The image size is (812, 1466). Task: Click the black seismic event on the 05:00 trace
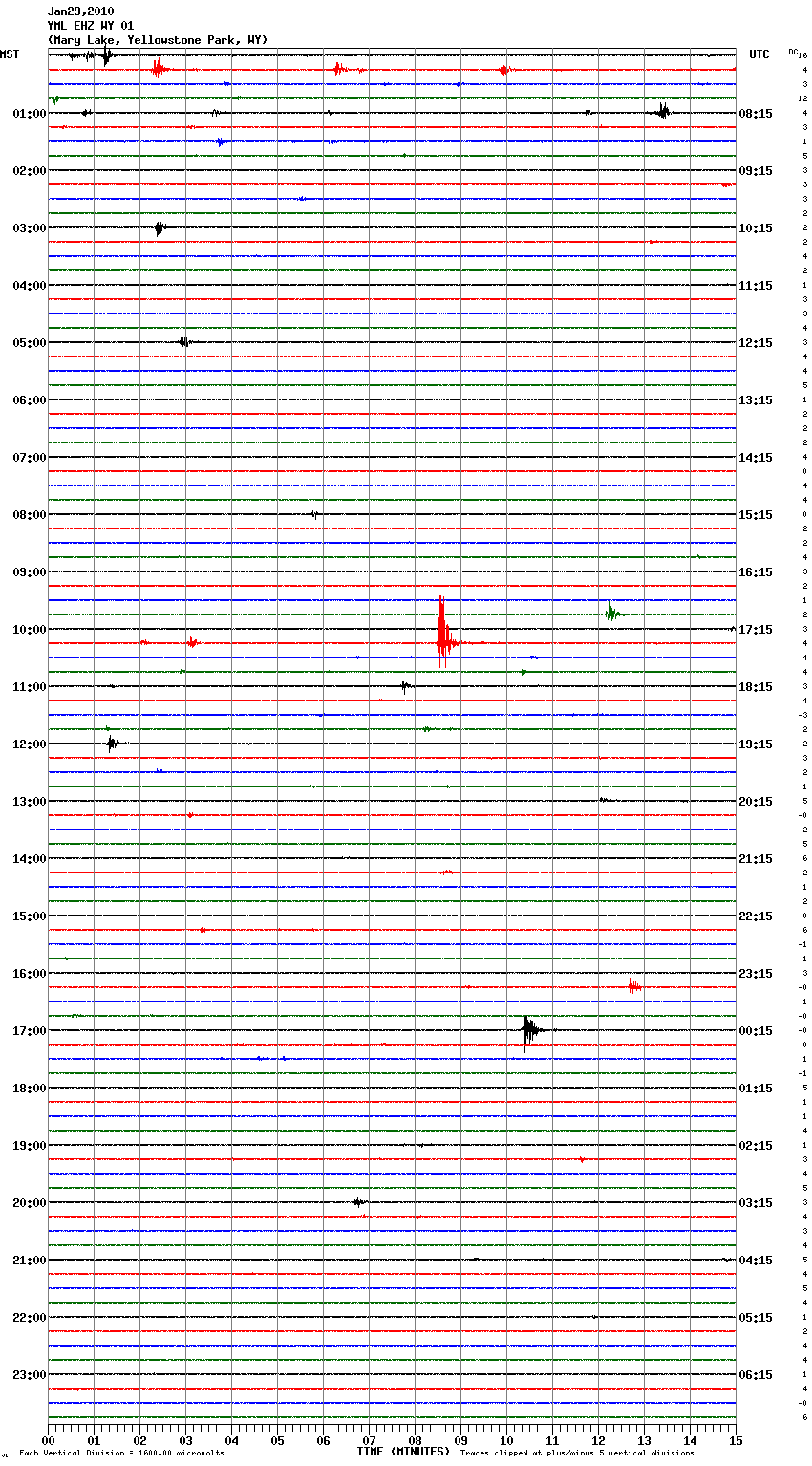[185, 342]
